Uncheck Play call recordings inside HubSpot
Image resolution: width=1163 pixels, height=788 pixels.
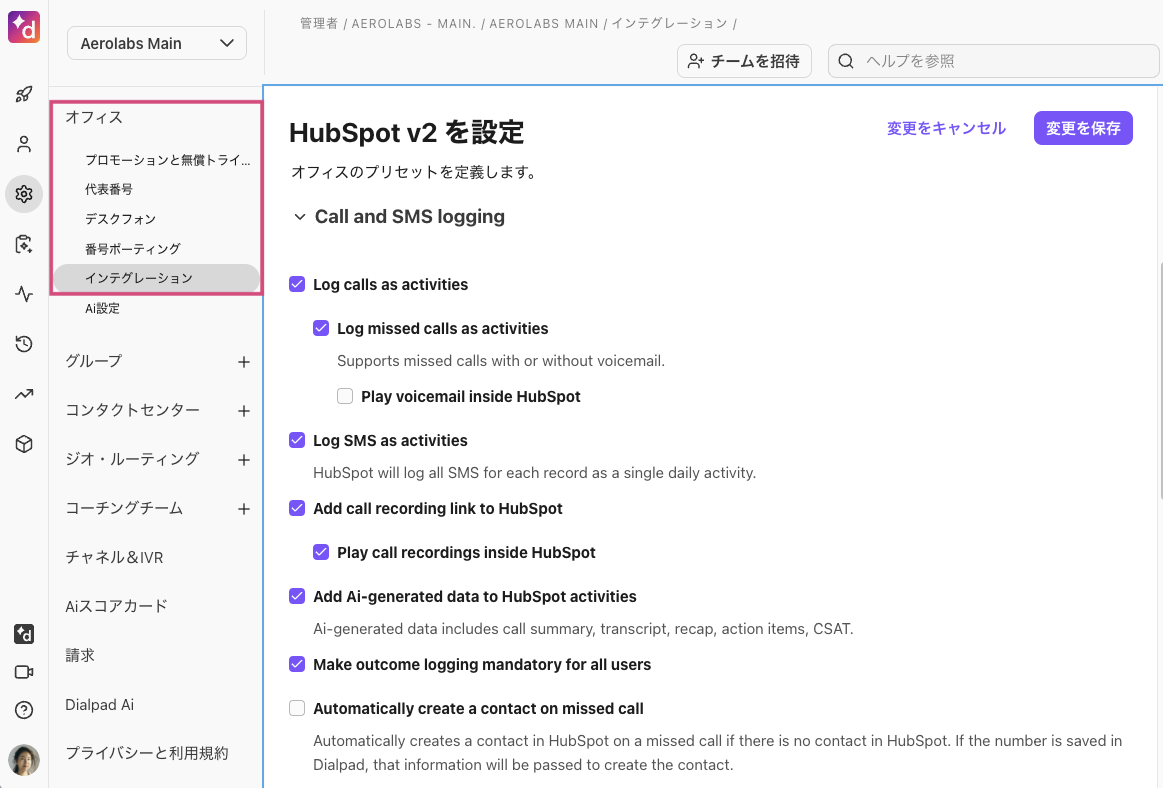click(x=320, y=552)
